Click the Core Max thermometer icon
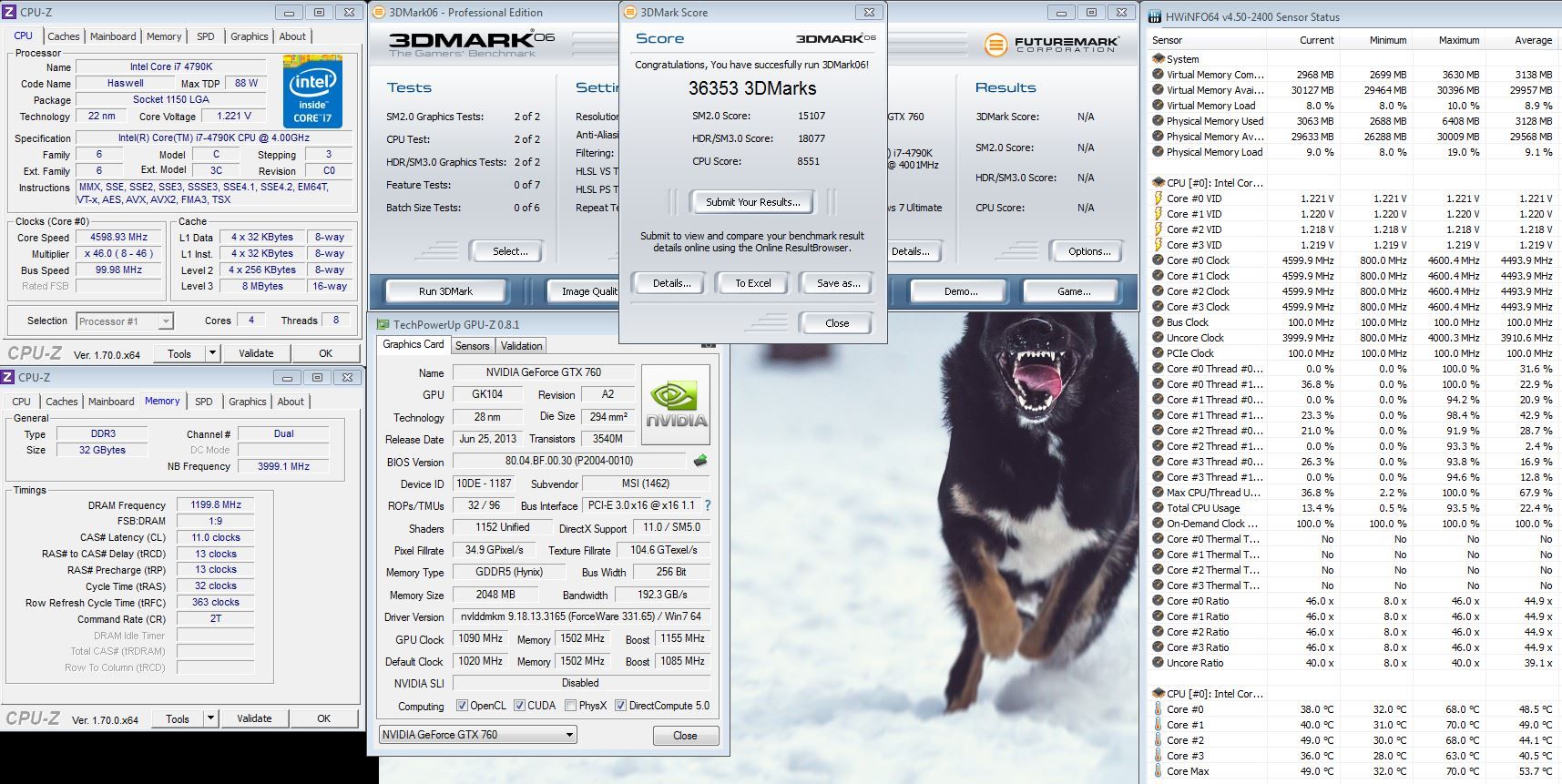This screenshot has width=1562, height=784. tap(1159, 771)
